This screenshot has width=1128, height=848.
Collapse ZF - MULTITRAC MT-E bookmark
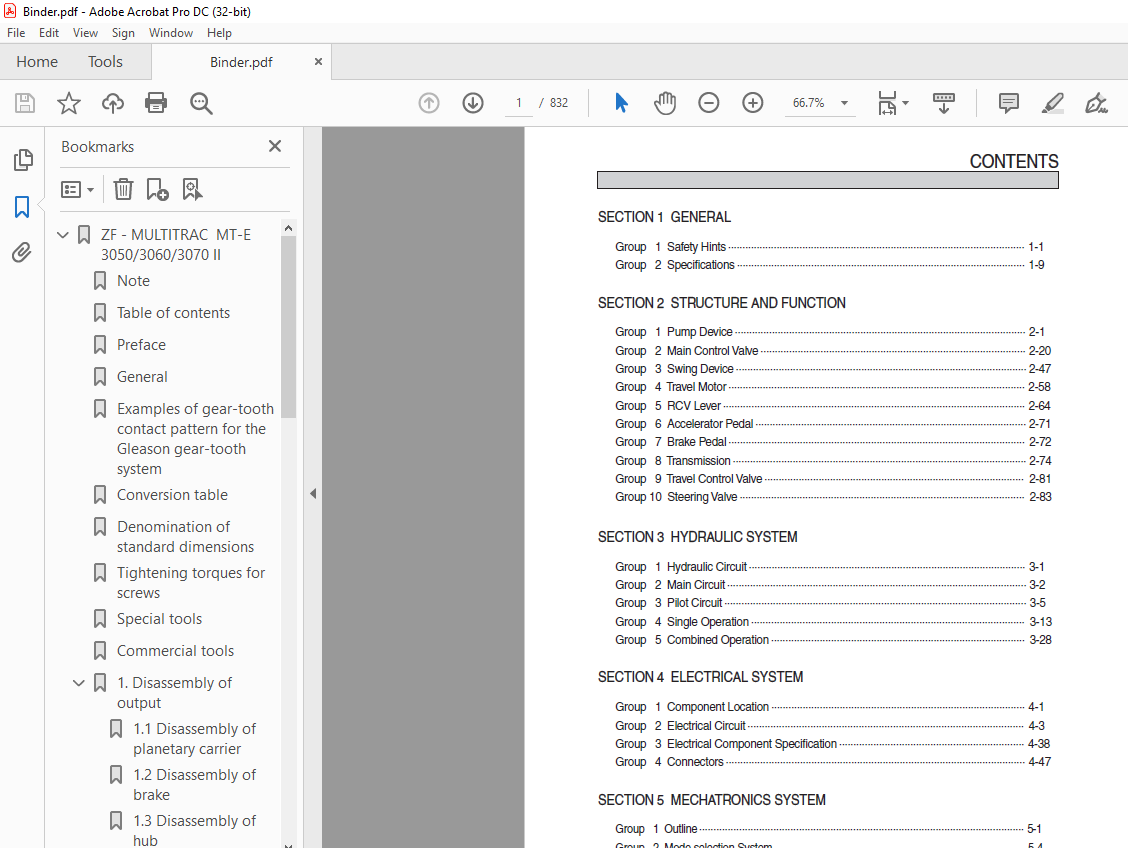(x=63, y=234)
